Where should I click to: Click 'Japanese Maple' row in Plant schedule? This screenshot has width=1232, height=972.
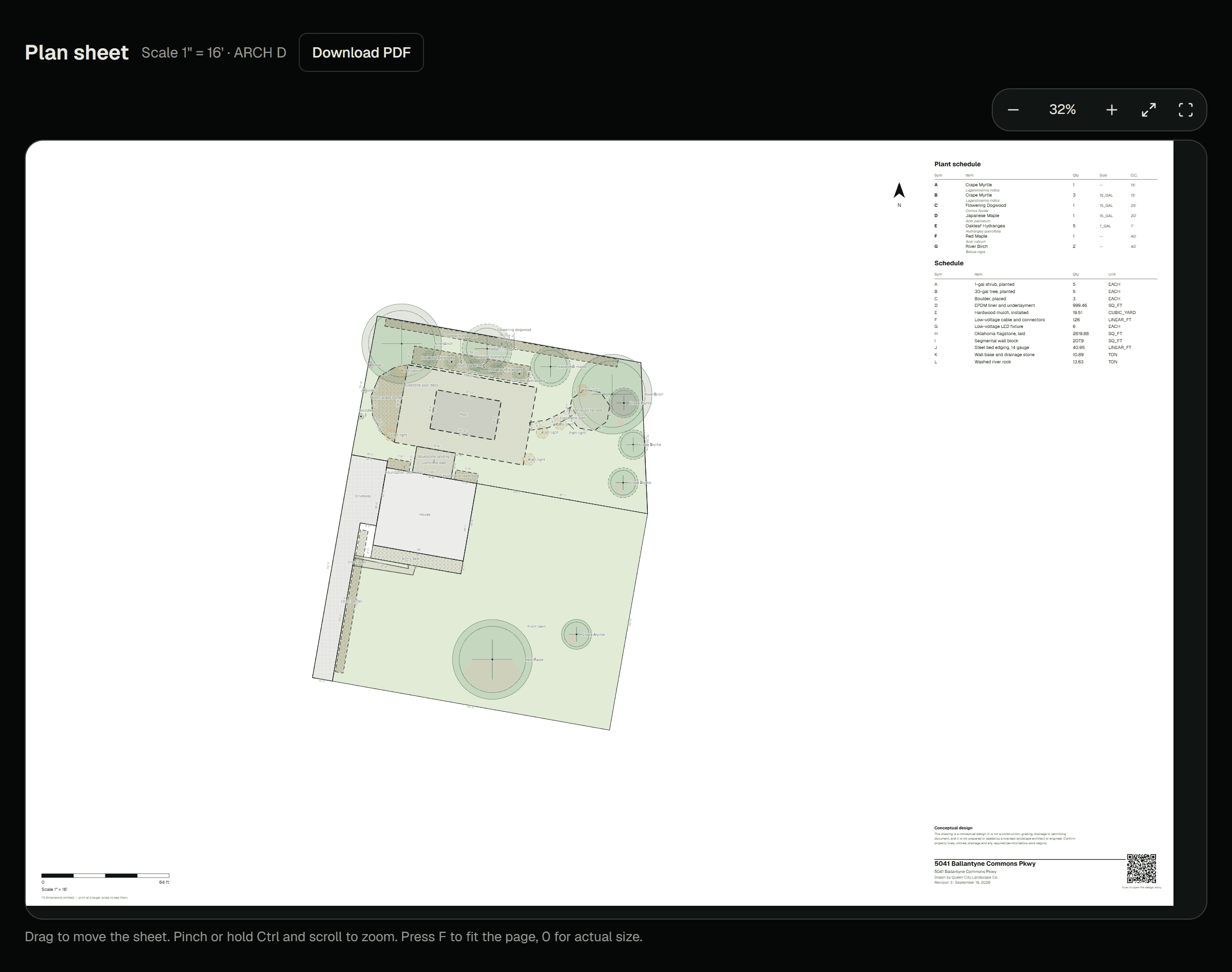[x=1045, y=218]
